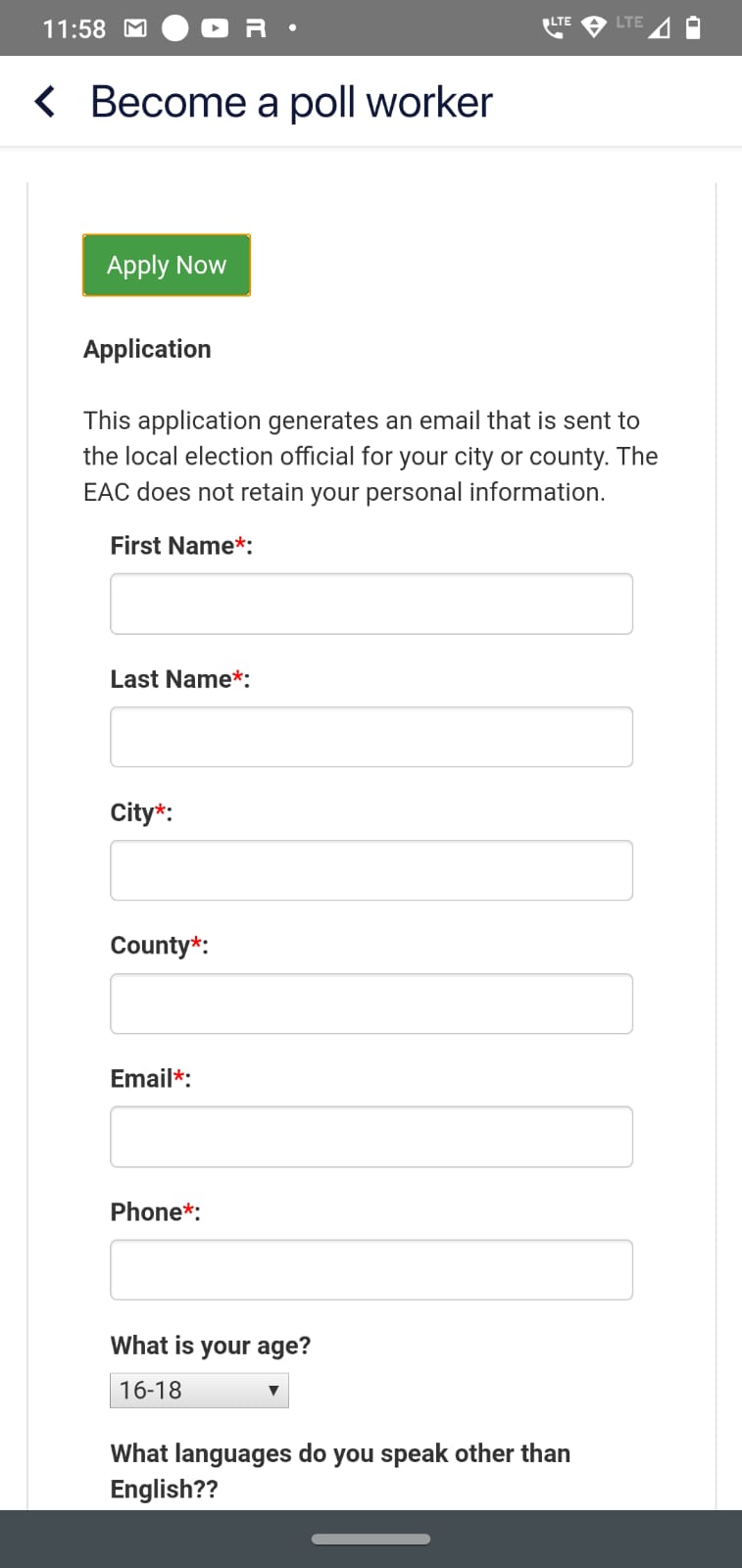This screenshot has height=1568, width=742.
Task: Focus the Last Name input field
Action: click(x=371, y=737)
